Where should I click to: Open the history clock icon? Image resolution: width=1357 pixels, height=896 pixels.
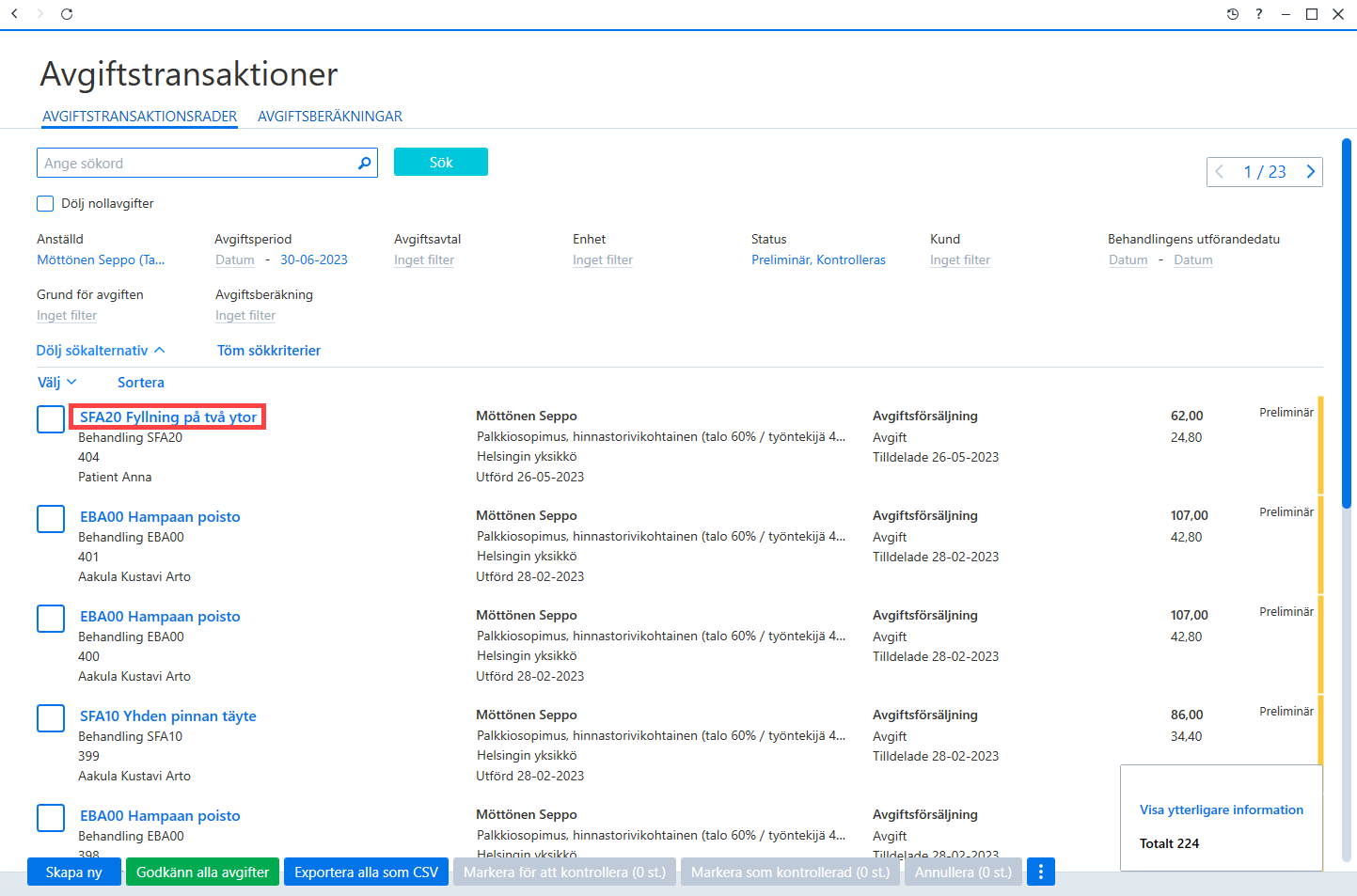[x=1233, y=14]
